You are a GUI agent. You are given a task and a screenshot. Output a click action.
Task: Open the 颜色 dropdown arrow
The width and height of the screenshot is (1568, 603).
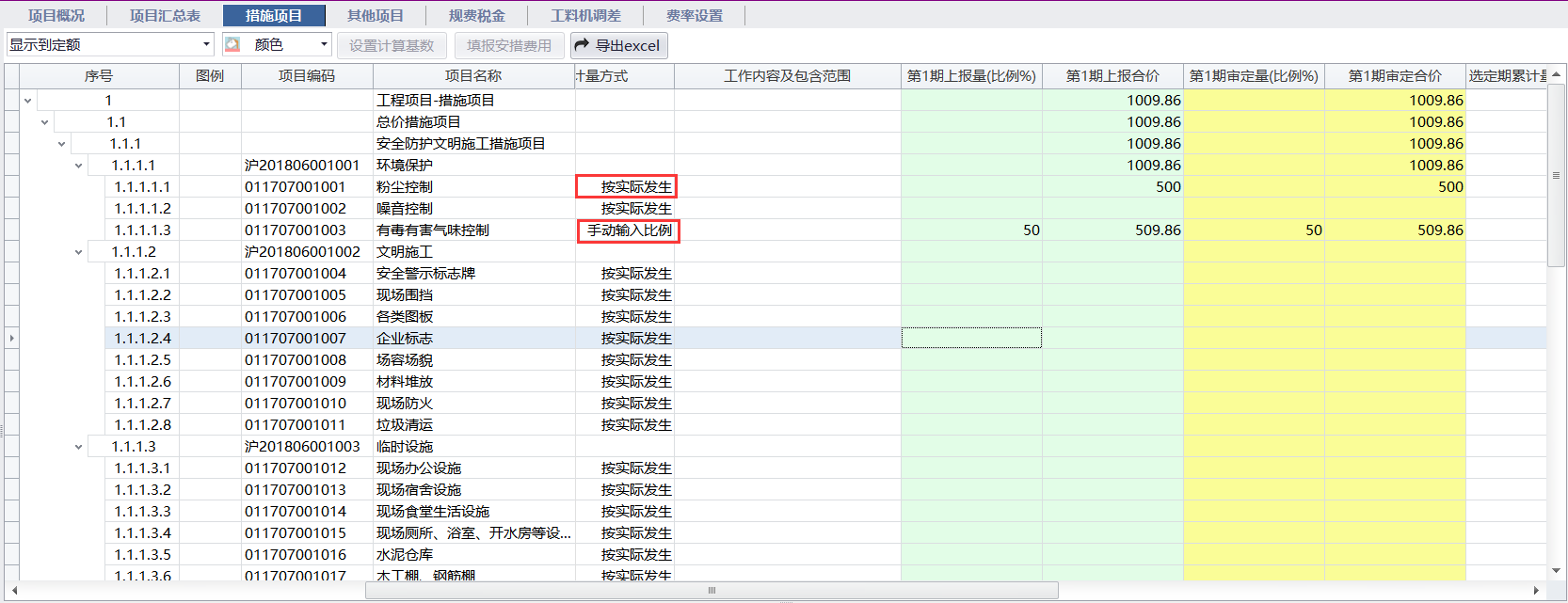pyautogui.click(x=324, y=44)
